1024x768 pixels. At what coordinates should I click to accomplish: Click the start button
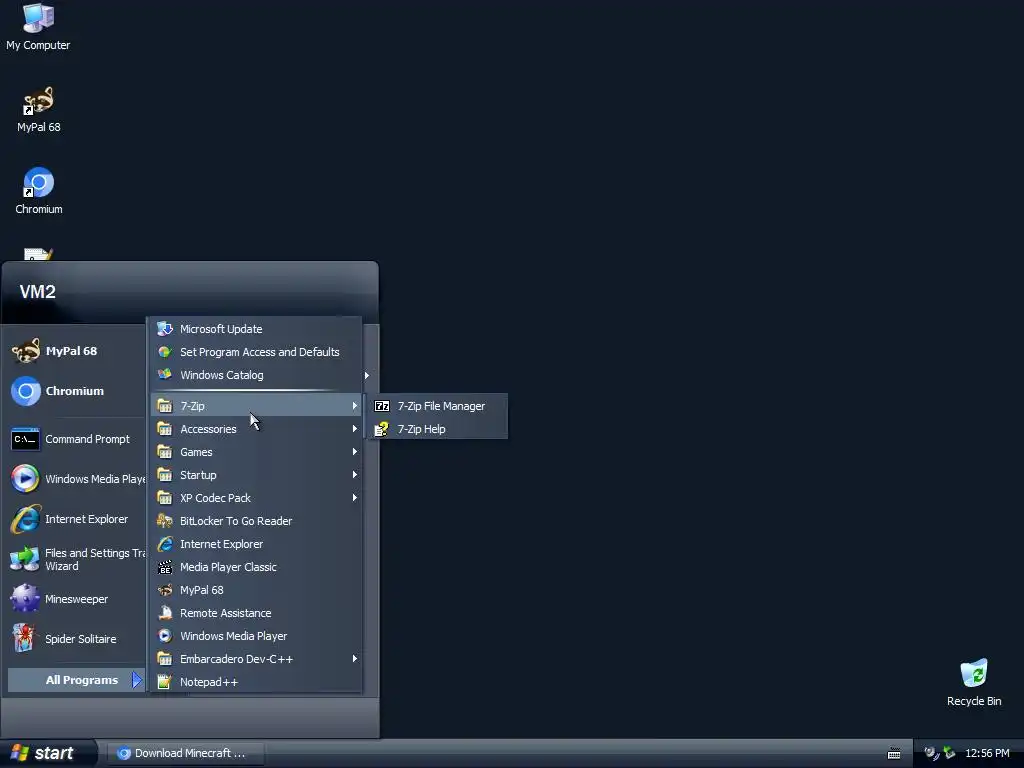[48, 753]
